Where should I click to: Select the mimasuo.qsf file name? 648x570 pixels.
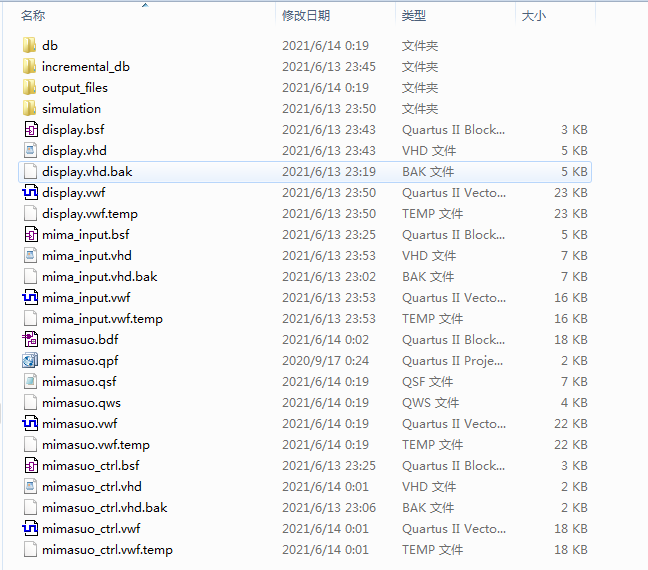(x=79, y=382)
